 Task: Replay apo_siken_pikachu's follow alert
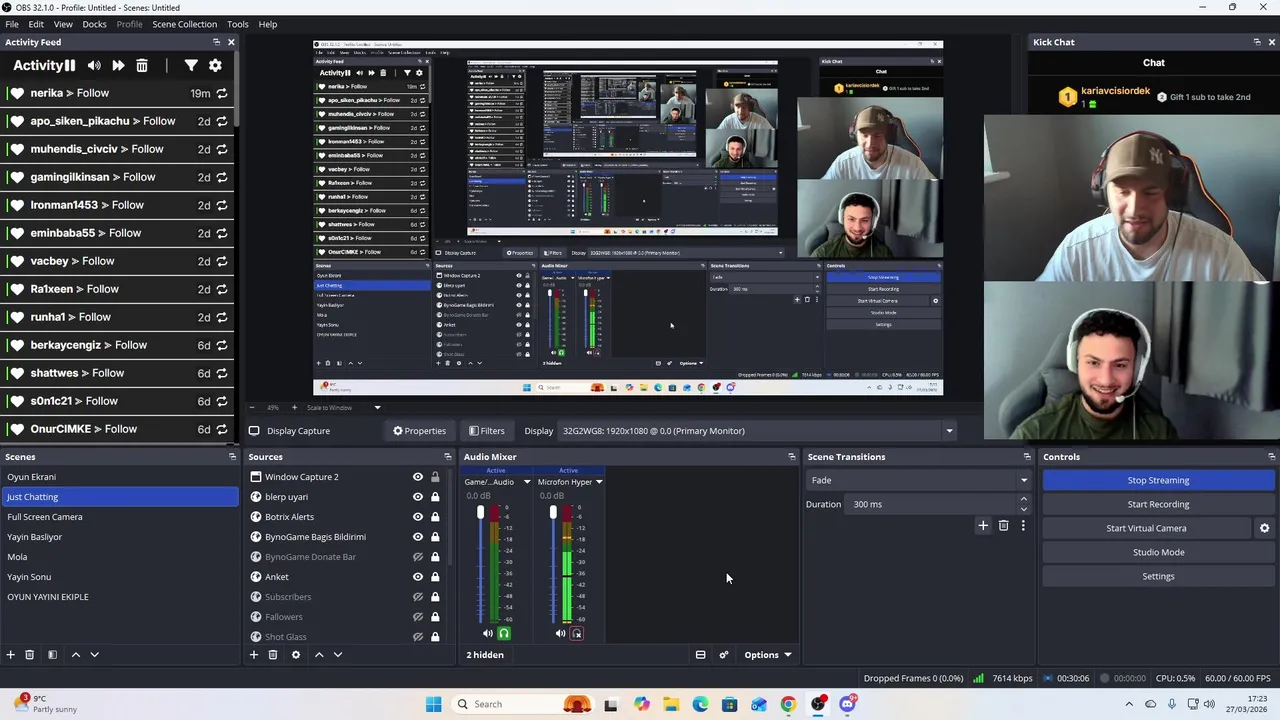point(221,121)
